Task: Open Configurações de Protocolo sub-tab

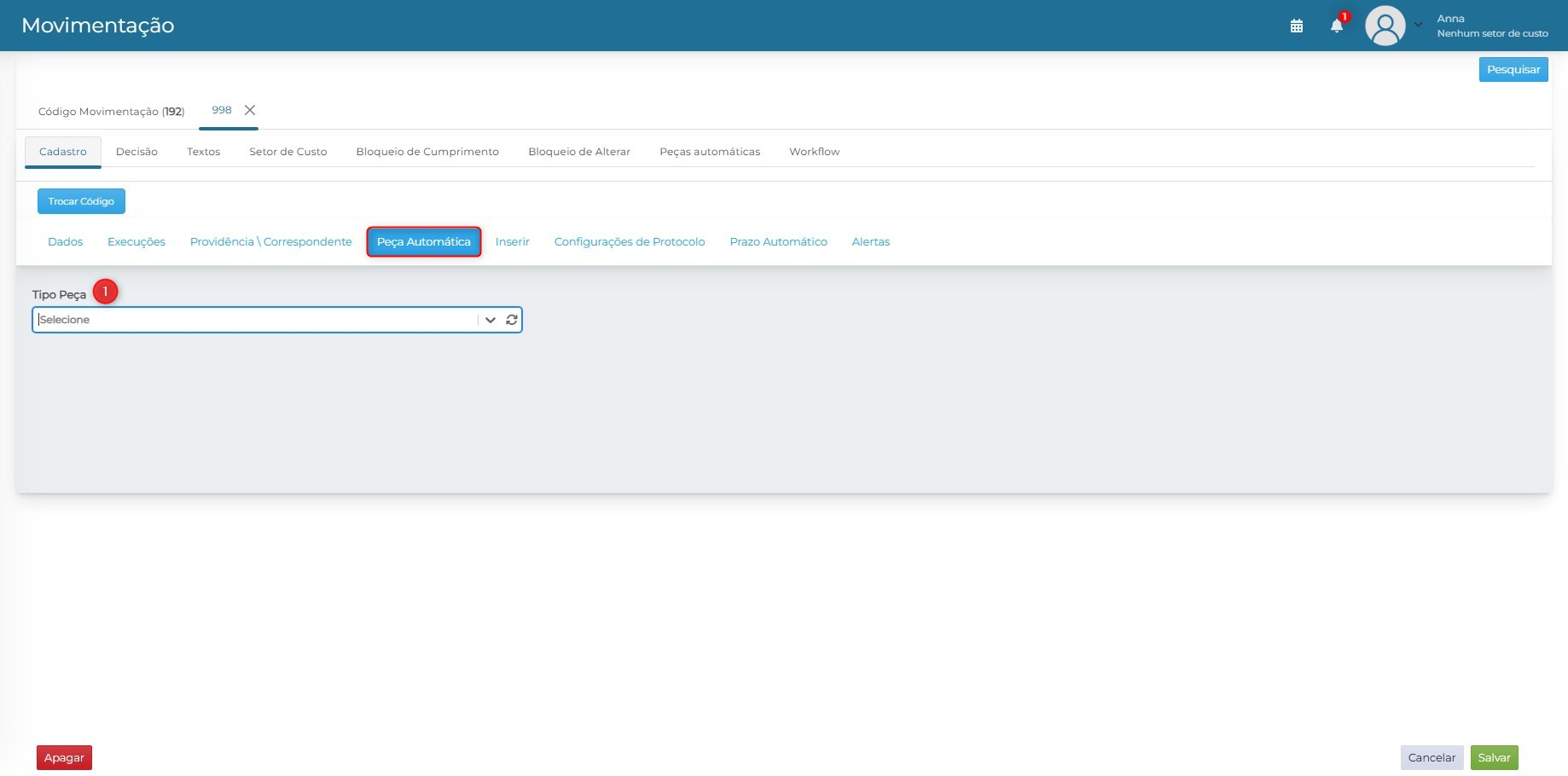Action: pyautogui.click(x=630, y=242)
